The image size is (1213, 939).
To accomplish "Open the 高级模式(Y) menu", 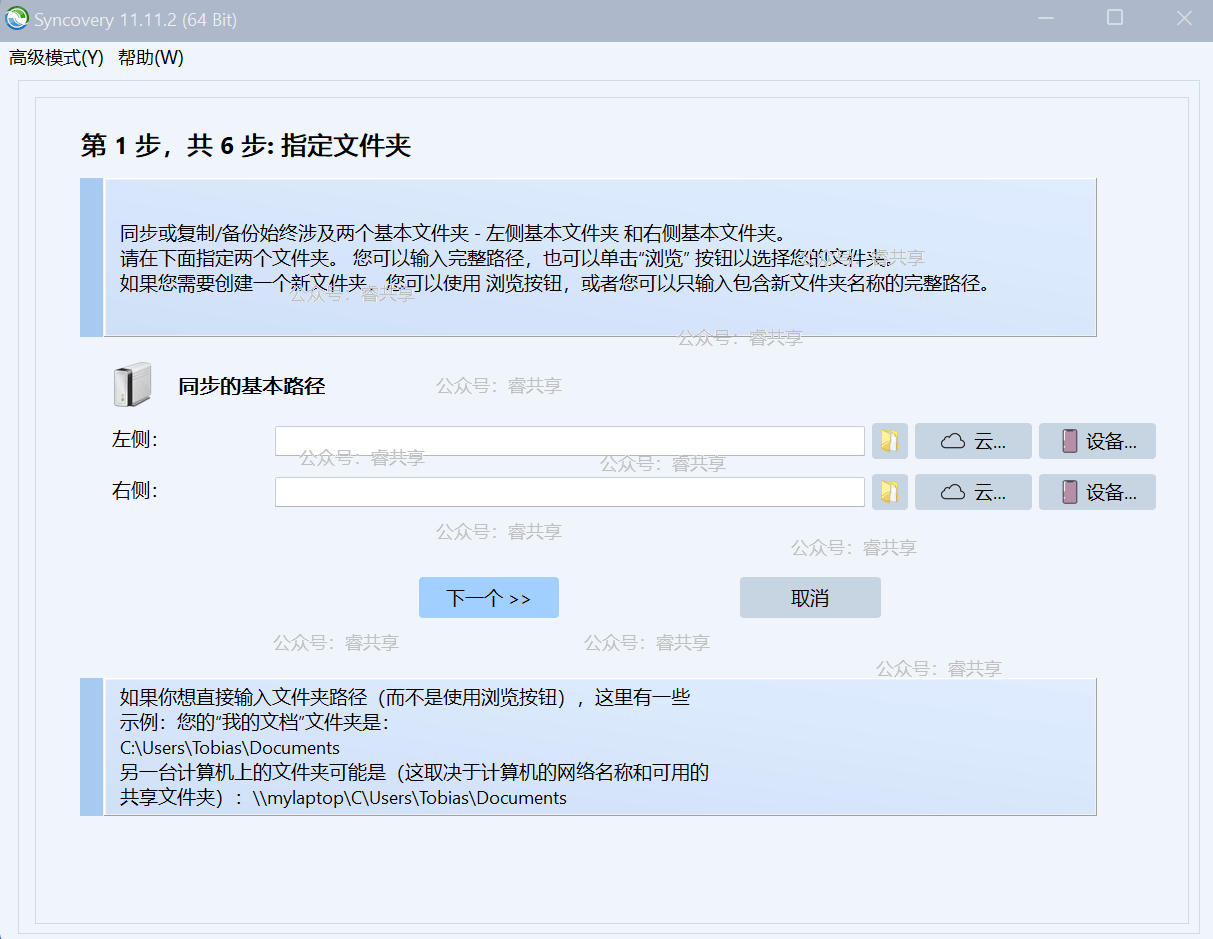I will point(56,58).
